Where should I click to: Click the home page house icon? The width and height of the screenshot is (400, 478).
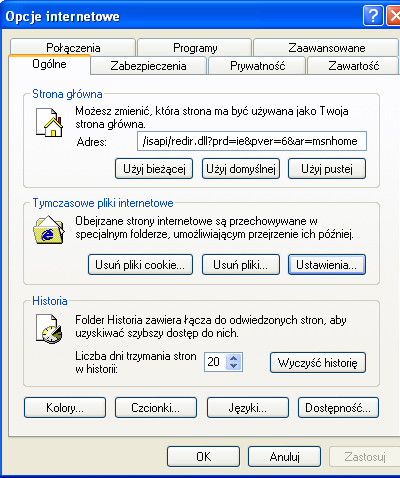49,122
